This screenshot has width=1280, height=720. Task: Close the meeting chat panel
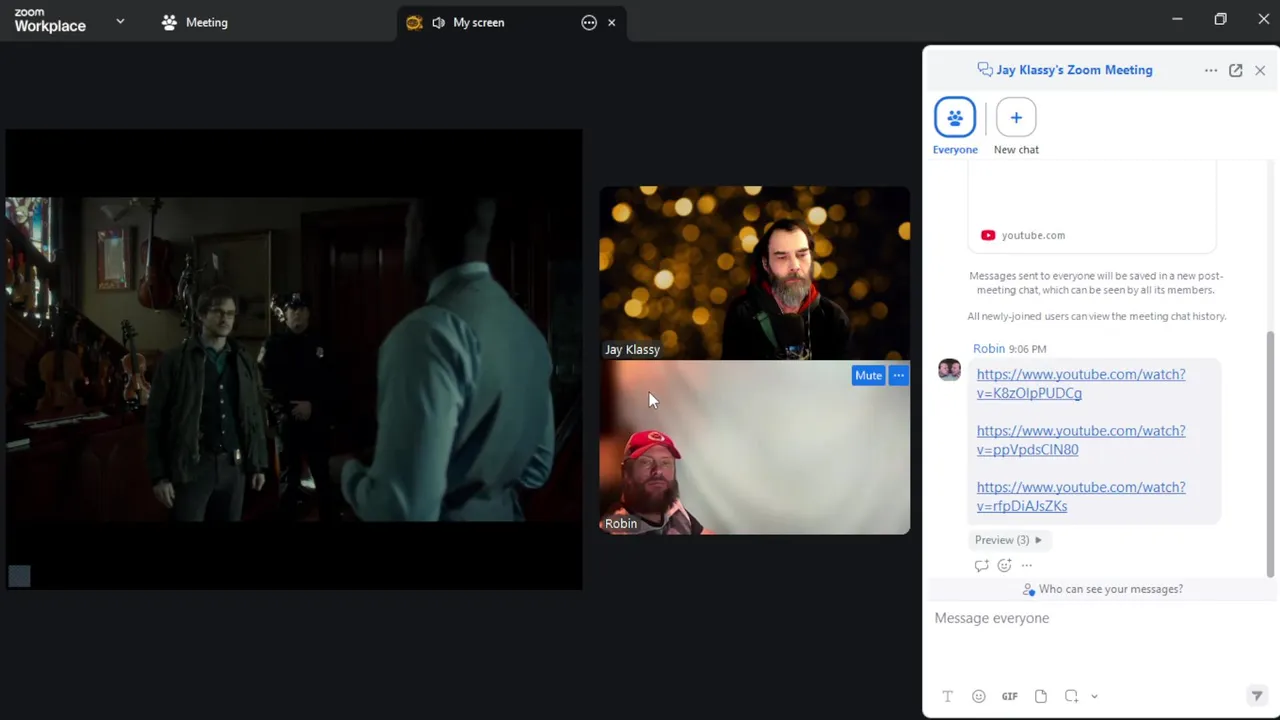point(1260,70)
